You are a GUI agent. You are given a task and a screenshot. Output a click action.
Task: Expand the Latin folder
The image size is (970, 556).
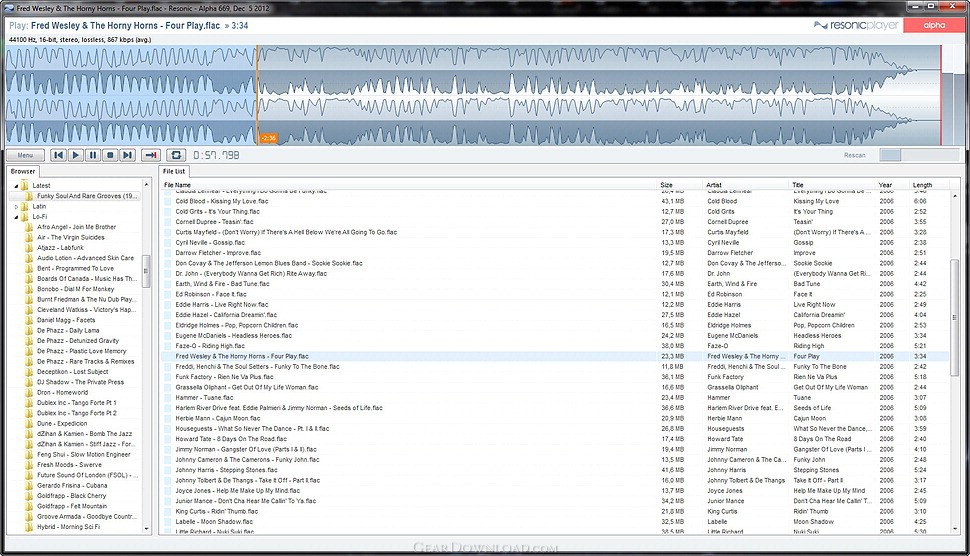coord(16,207)
